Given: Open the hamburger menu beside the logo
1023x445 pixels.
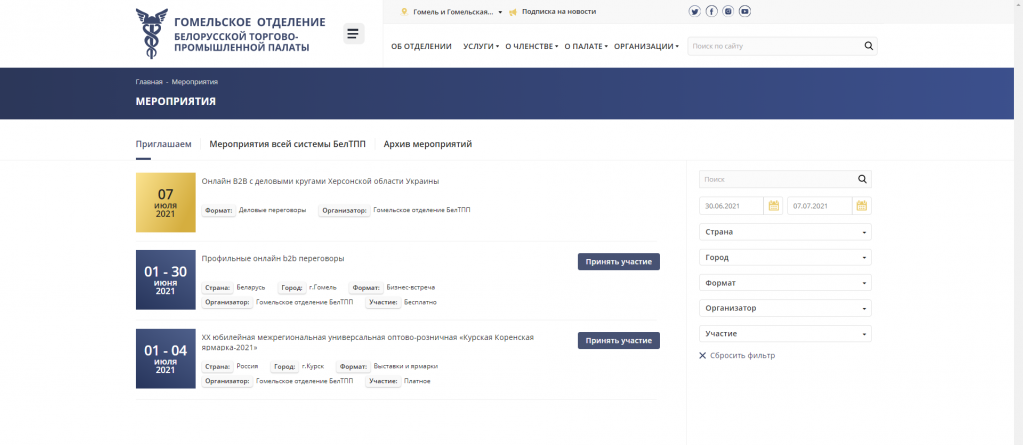Looking at the screenshot, I should [354, 34].
